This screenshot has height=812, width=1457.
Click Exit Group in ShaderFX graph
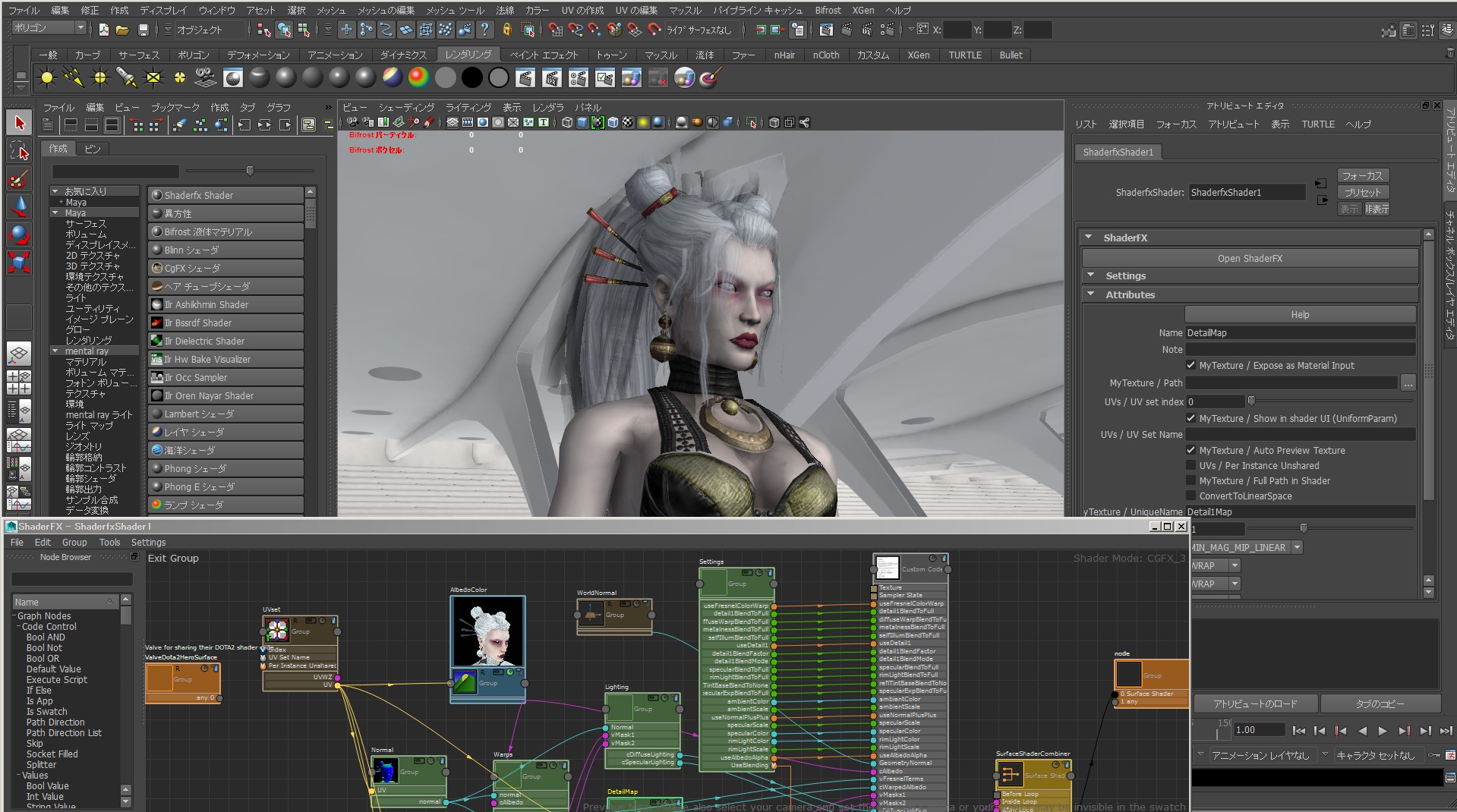(x=173, y=559)
